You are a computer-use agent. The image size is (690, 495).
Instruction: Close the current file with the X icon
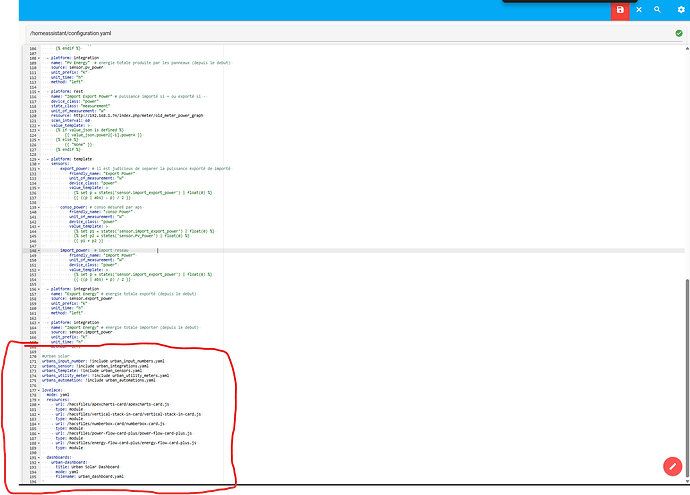(x=639, y=9)
